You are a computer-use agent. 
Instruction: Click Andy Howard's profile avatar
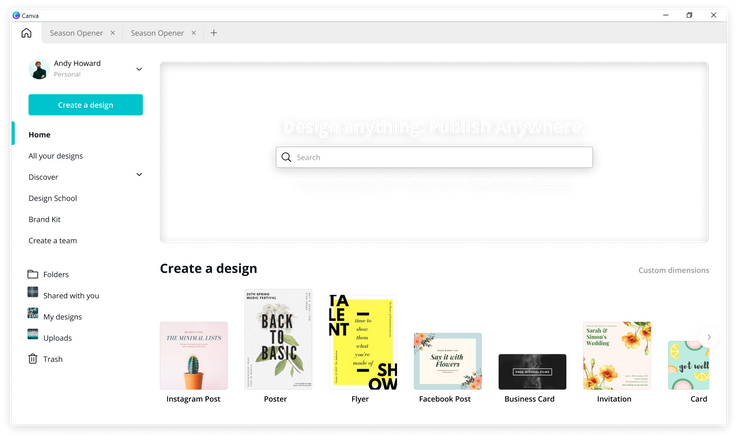(x=39, y=69)
